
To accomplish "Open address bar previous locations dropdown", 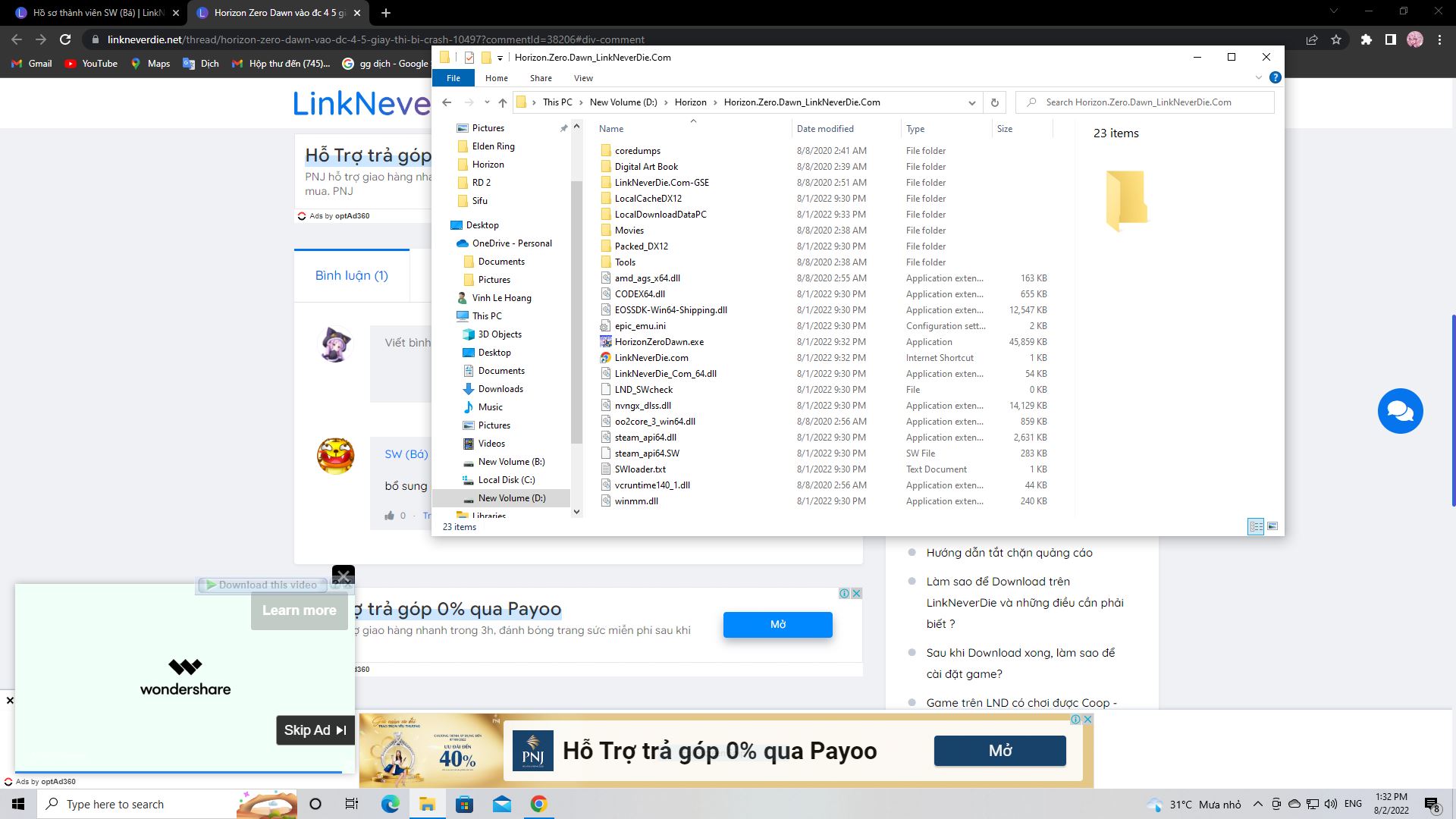I will pos(971,102).
